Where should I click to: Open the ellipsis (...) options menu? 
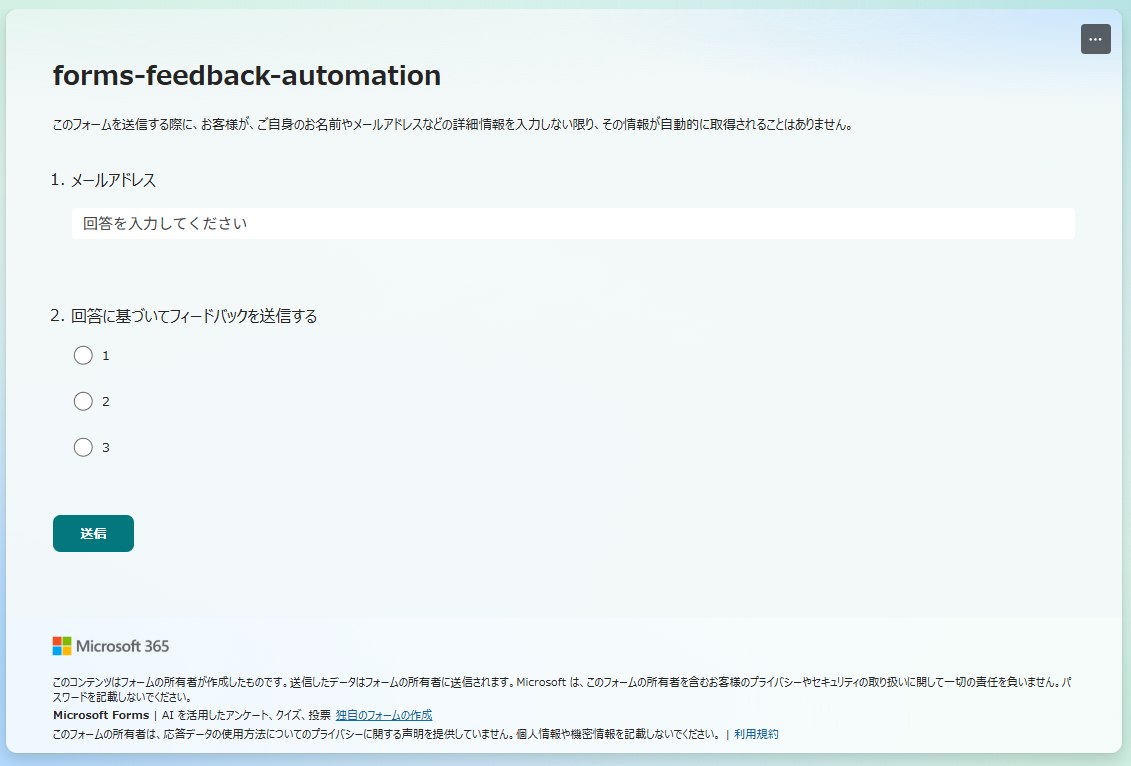click(x=1095, y=39)
